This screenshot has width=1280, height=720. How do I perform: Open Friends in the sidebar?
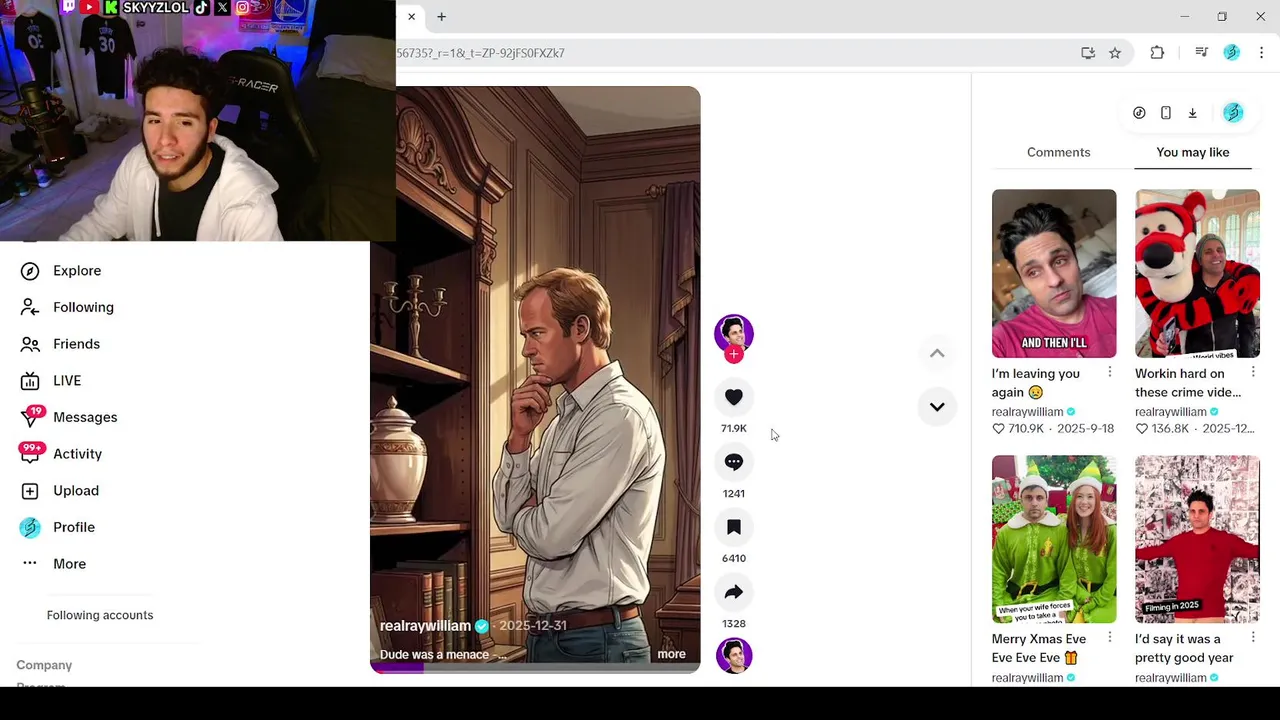click(76, 344)
